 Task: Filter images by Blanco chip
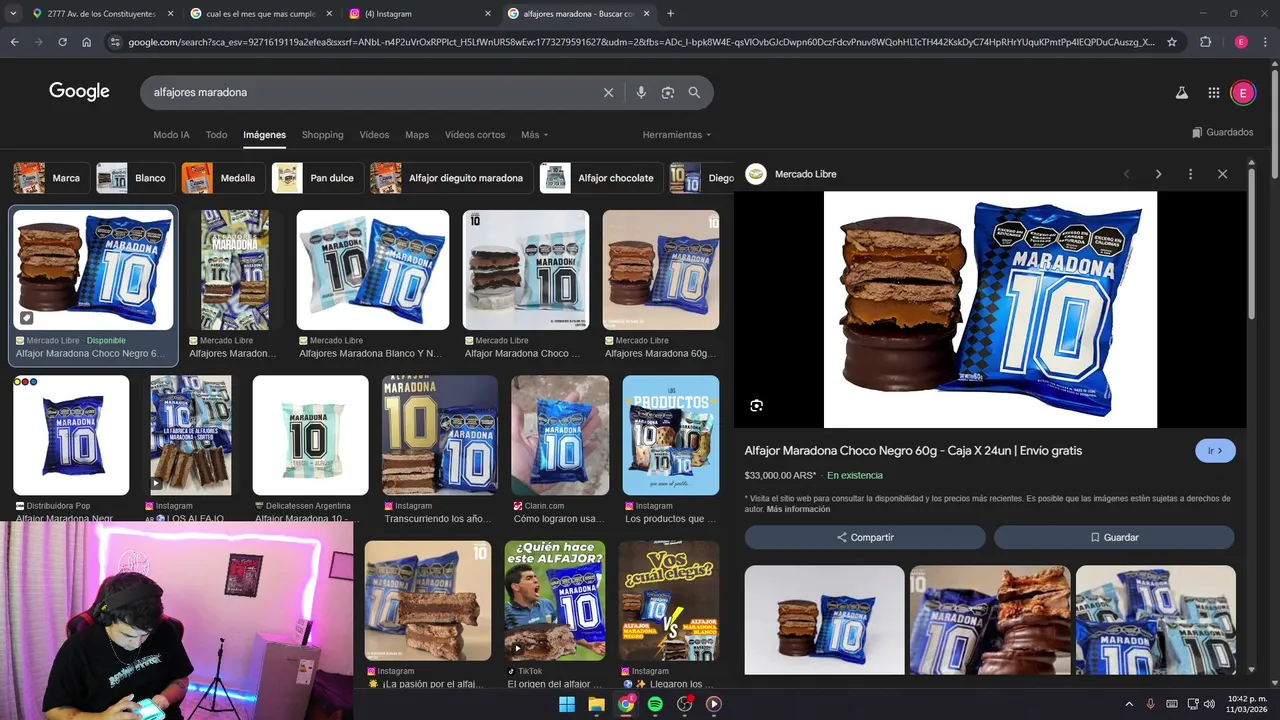134,178
